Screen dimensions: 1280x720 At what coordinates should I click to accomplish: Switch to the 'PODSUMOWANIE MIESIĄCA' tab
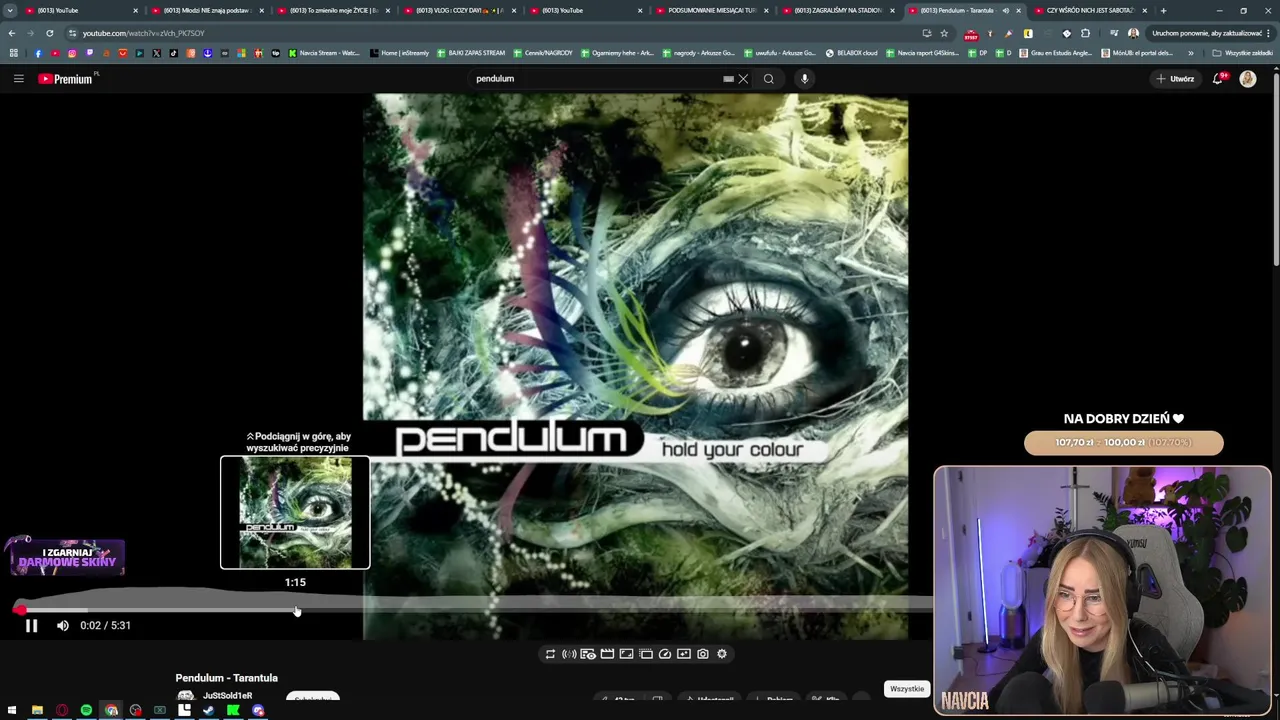710,10
